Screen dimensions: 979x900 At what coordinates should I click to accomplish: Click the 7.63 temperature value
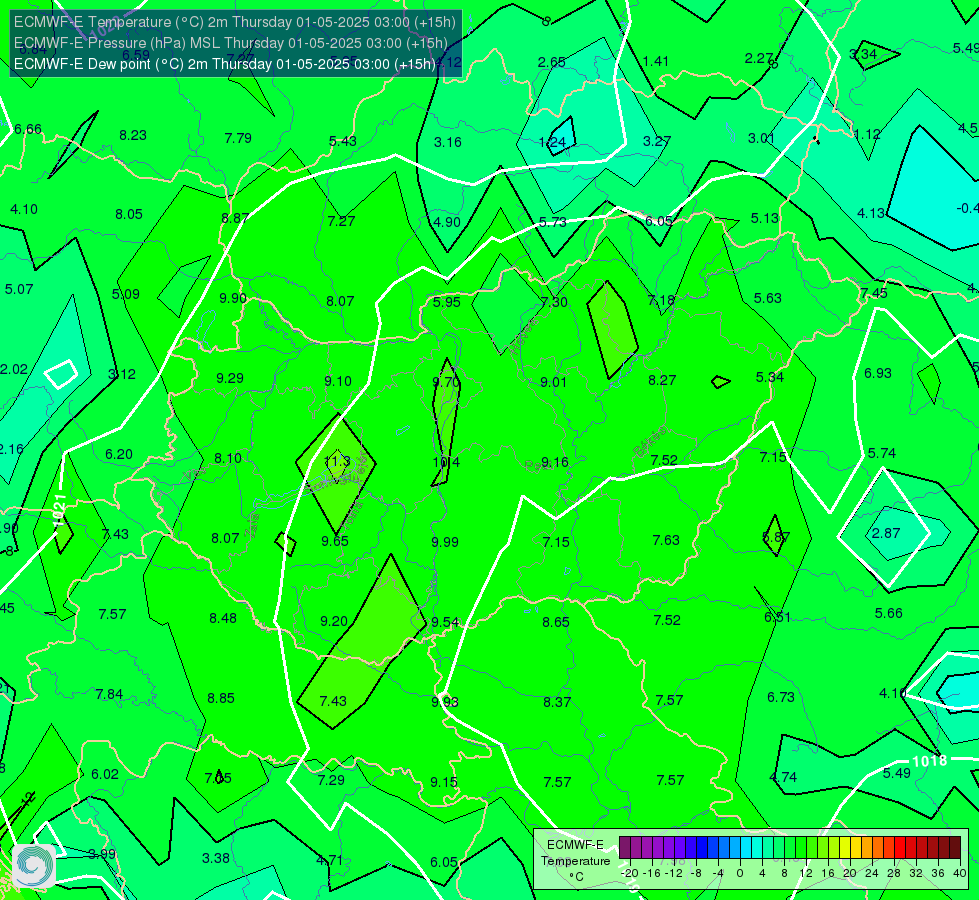(666, 540)
